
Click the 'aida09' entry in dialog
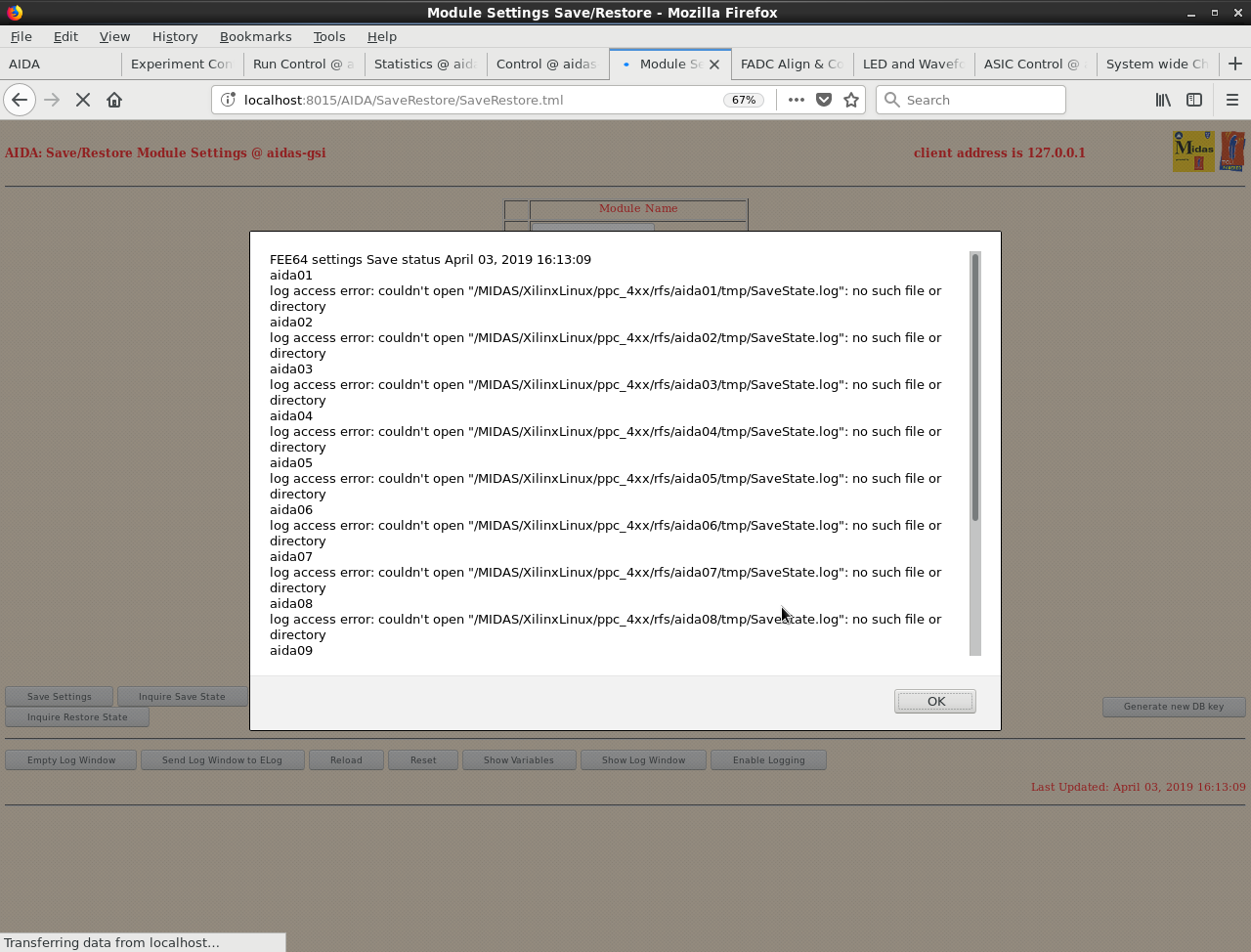click(291, 650)
